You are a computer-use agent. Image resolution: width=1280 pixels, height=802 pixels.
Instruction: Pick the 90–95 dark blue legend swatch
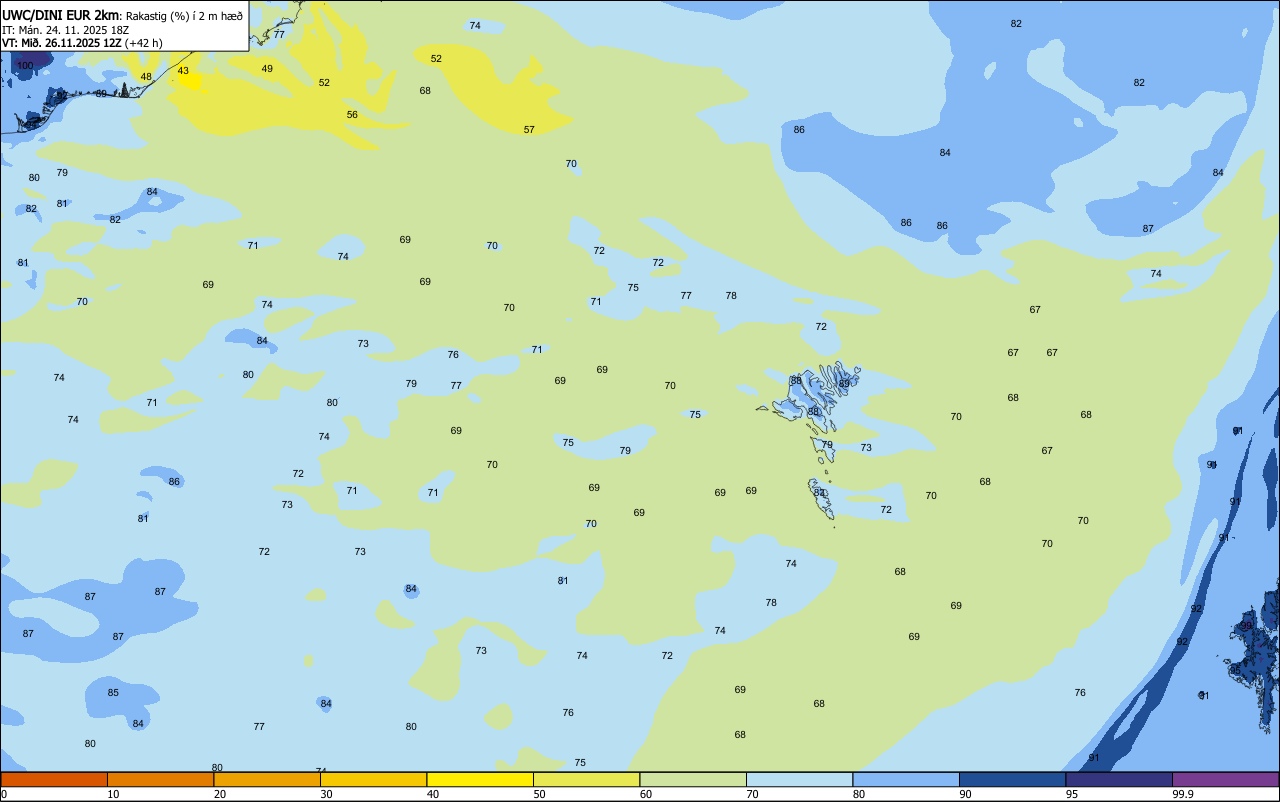(1012, 779)
